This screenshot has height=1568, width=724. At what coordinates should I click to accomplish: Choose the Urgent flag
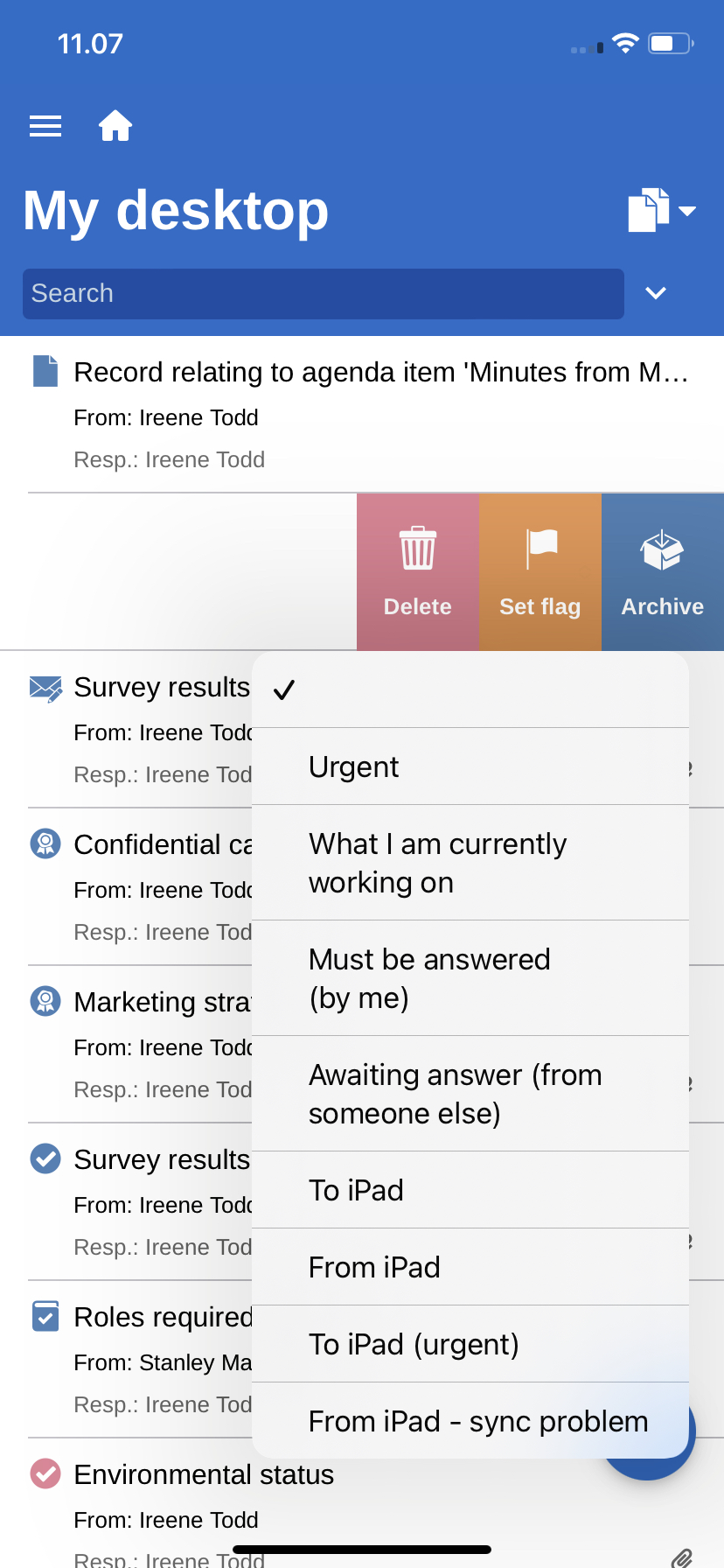pos(470,767)
